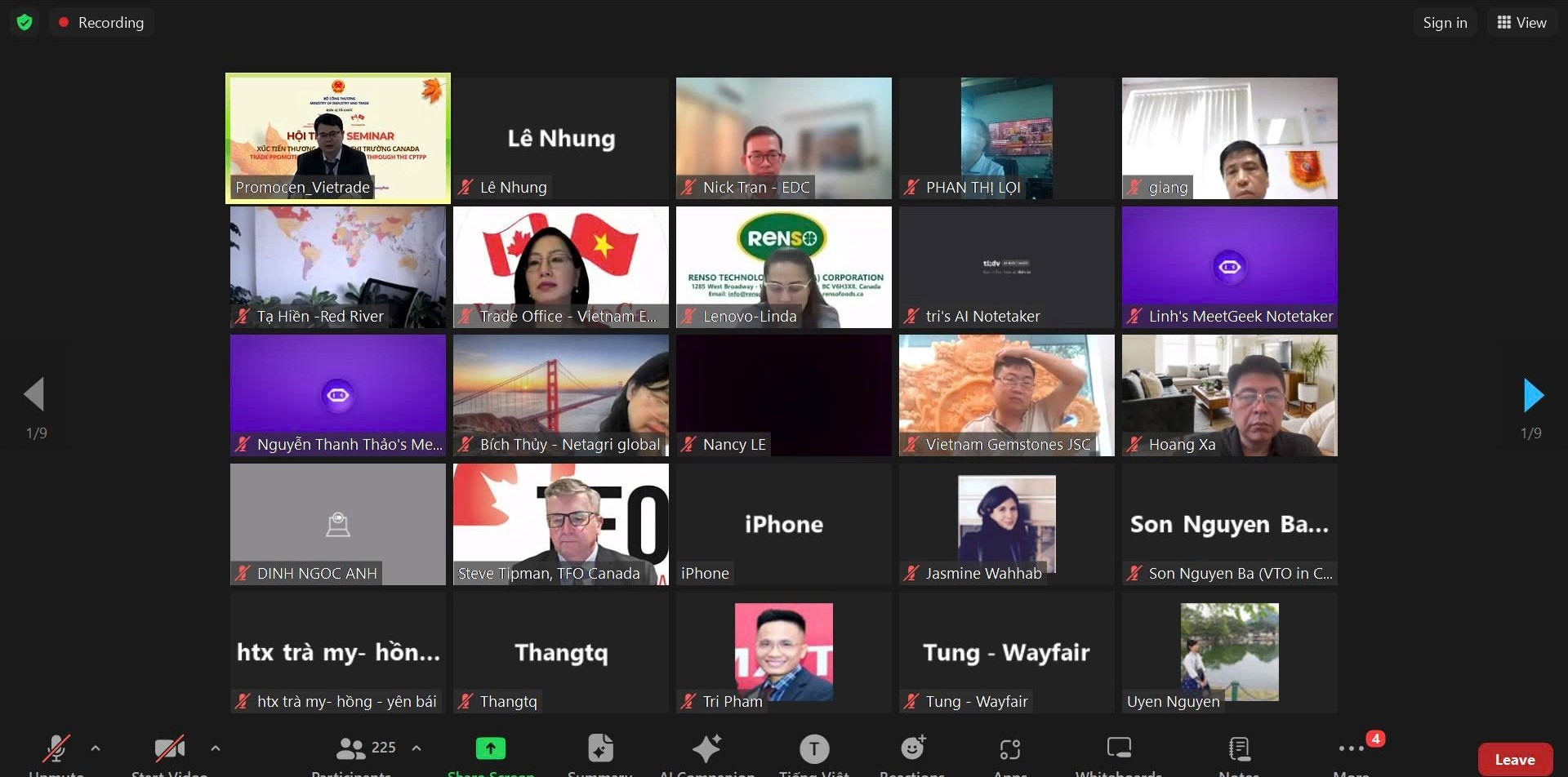Screen dimensions: 1568x777
Task: Toggle Start Video camera button
Action: (169, 748)
